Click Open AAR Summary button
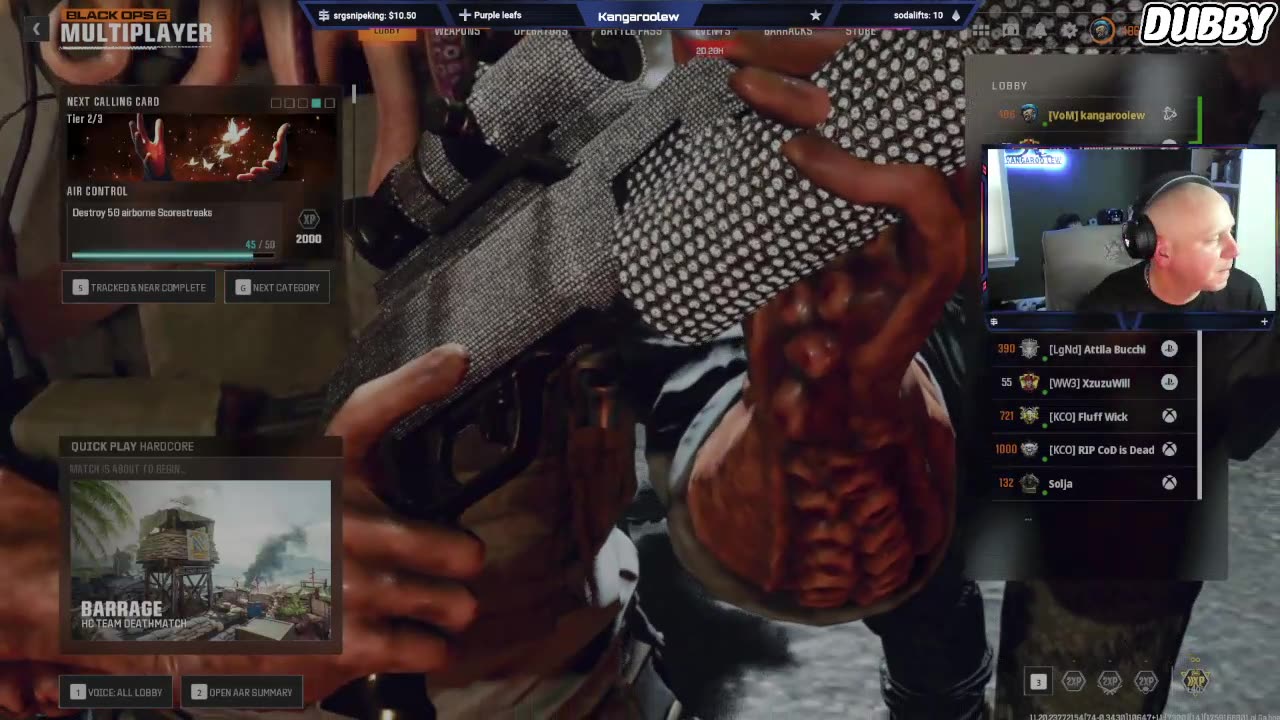This screenshot has width=1280, height=720. [242, 692]
